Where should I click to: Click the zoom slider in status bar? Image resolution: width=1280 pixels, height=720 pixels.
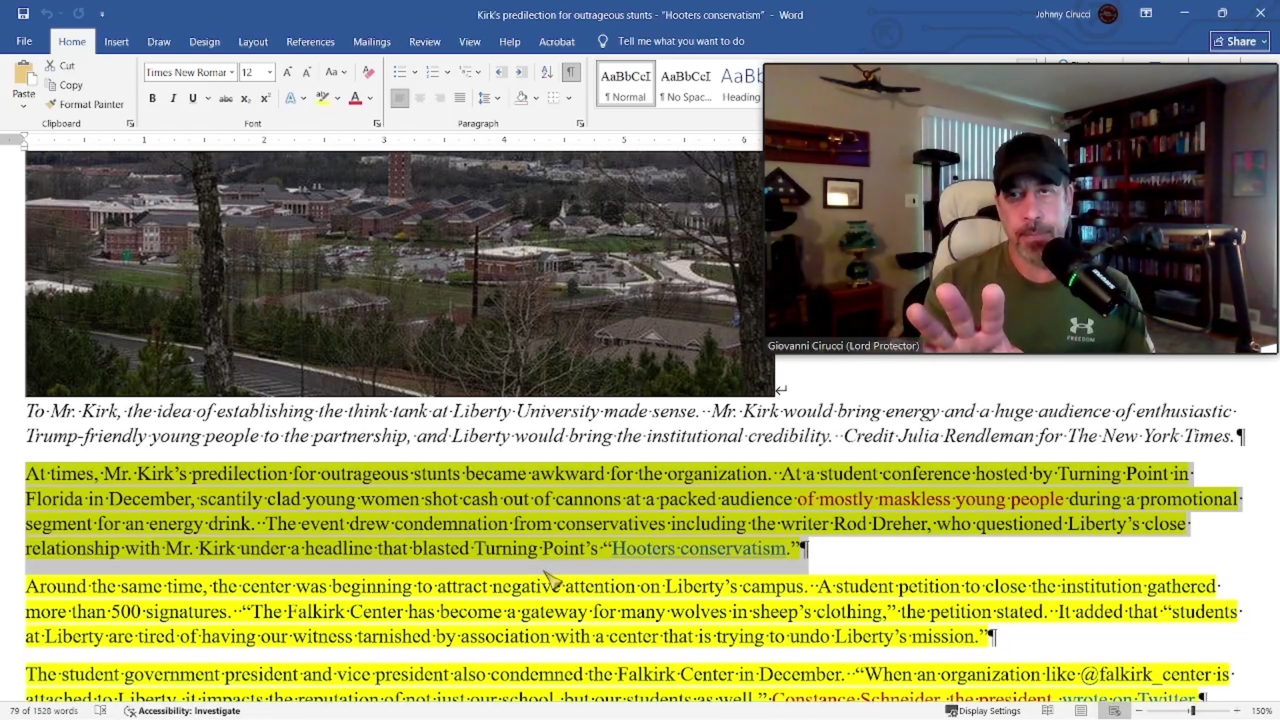coord(1192,711)
